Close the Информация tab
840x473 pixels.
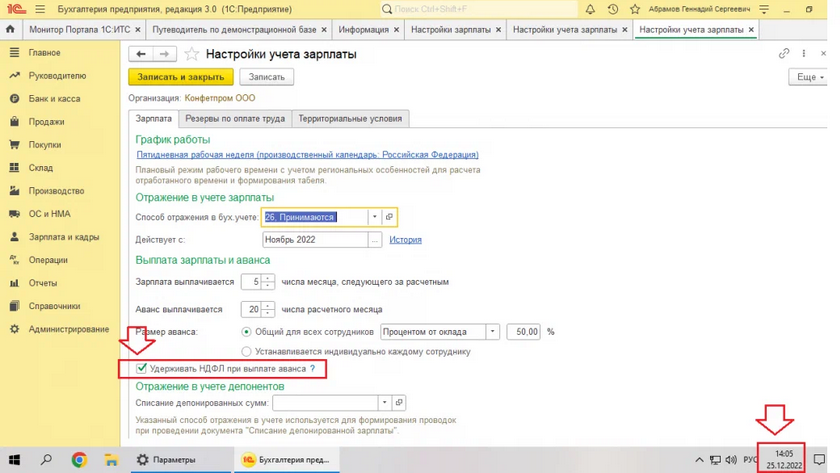tap(396, 30)
